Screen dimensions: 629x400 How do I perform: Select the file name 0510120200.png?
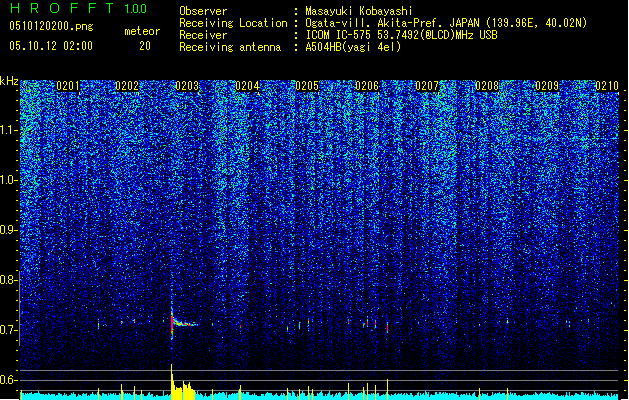tap(51, 27)
